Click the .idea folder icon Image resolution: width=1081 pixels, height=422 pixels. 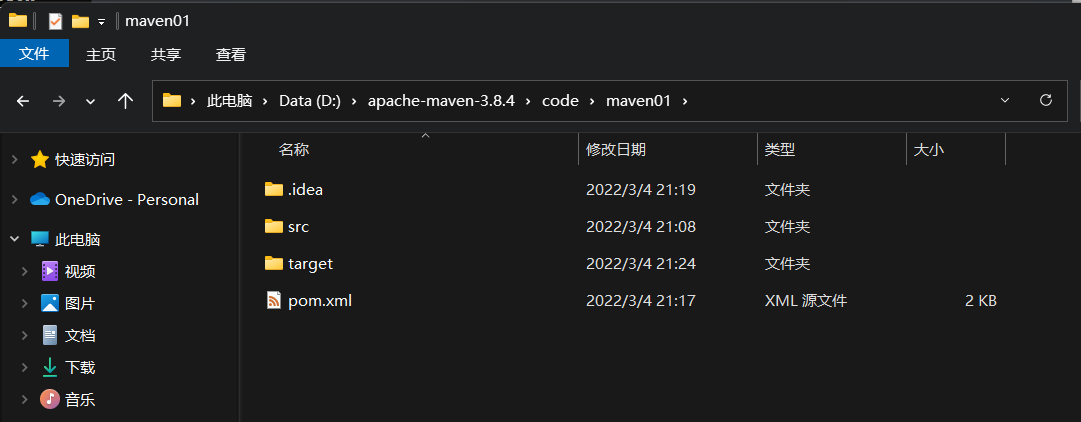[x=274, y=189]
